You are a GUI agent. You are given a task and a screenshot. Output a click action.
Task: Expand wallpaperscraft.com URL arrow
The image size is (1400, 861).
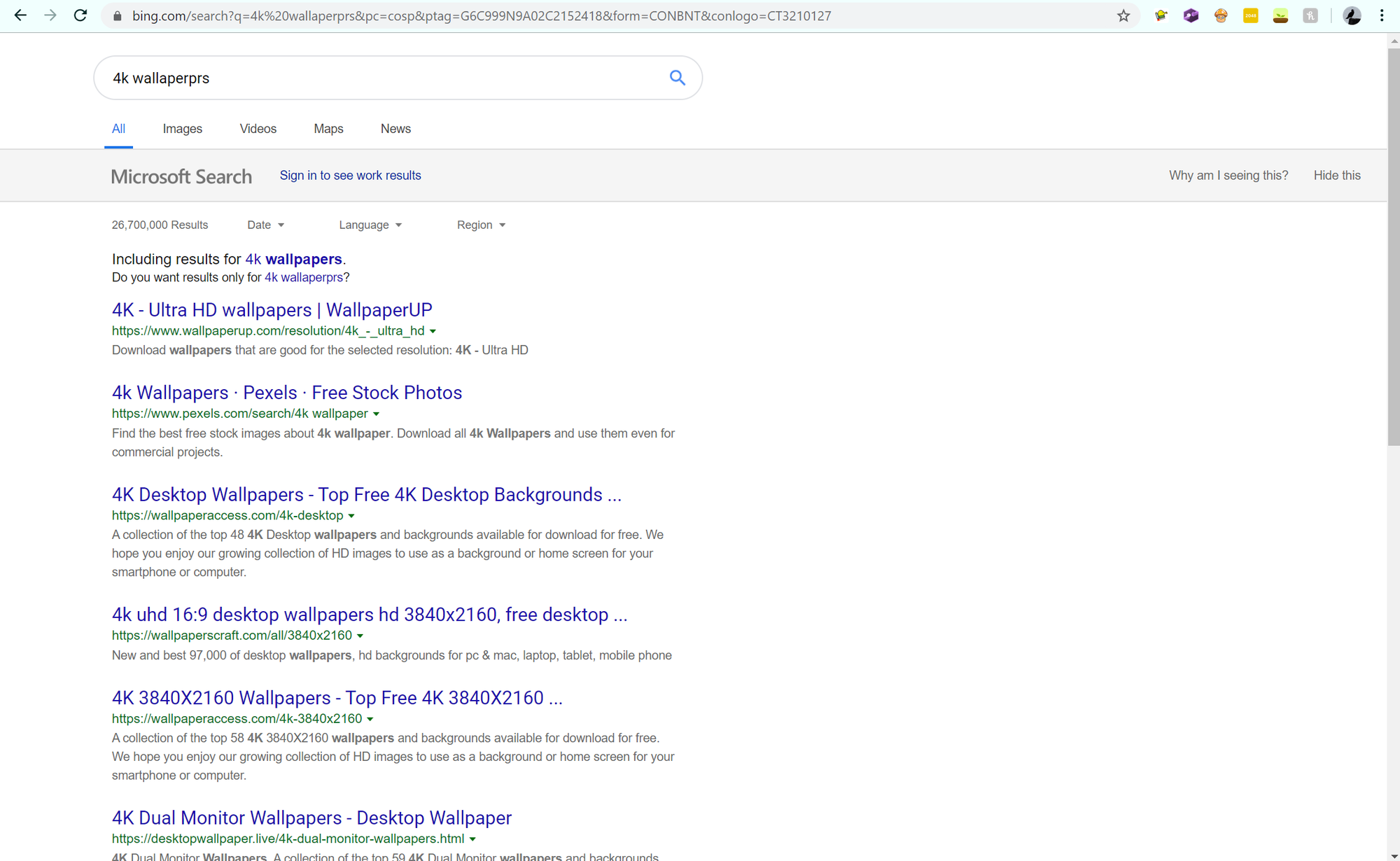coord(360,636)
